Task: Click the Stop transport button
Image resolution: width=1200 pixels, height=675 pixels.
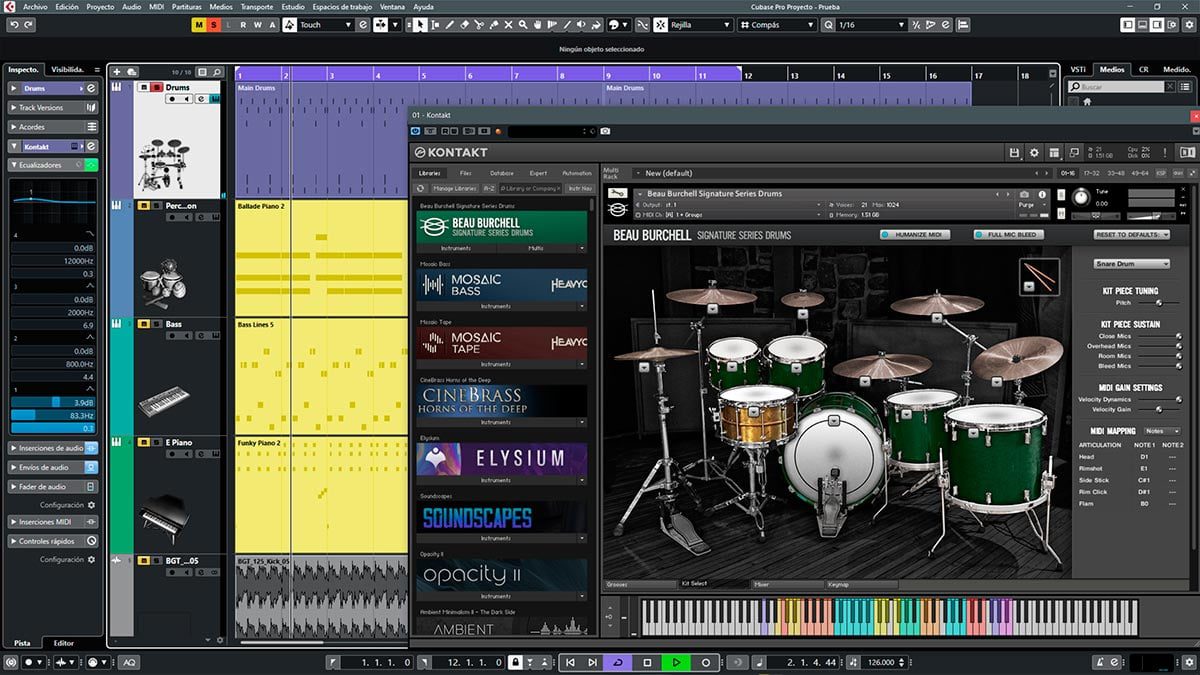Action: click(x=647, y=662)
